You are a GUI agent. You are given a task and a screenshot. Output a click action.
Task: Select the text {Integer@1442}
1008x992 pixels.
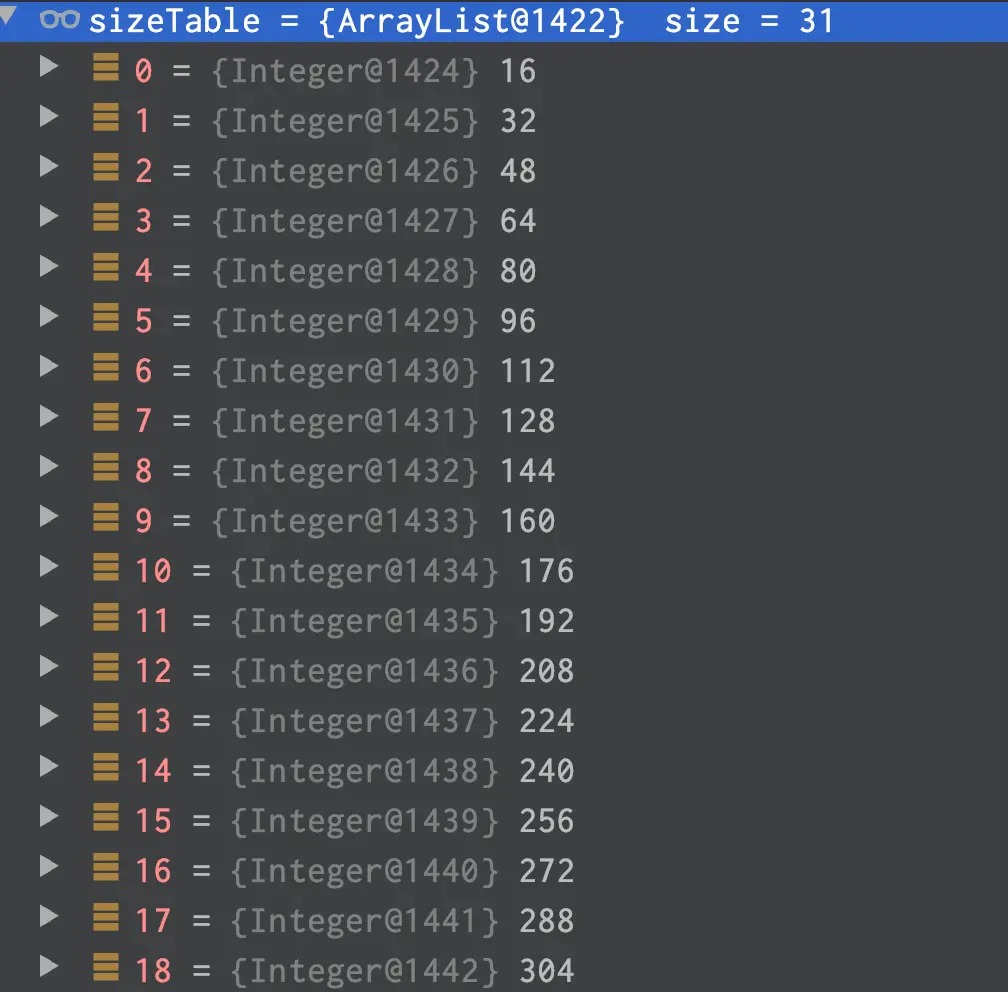[x=364, y=971]
